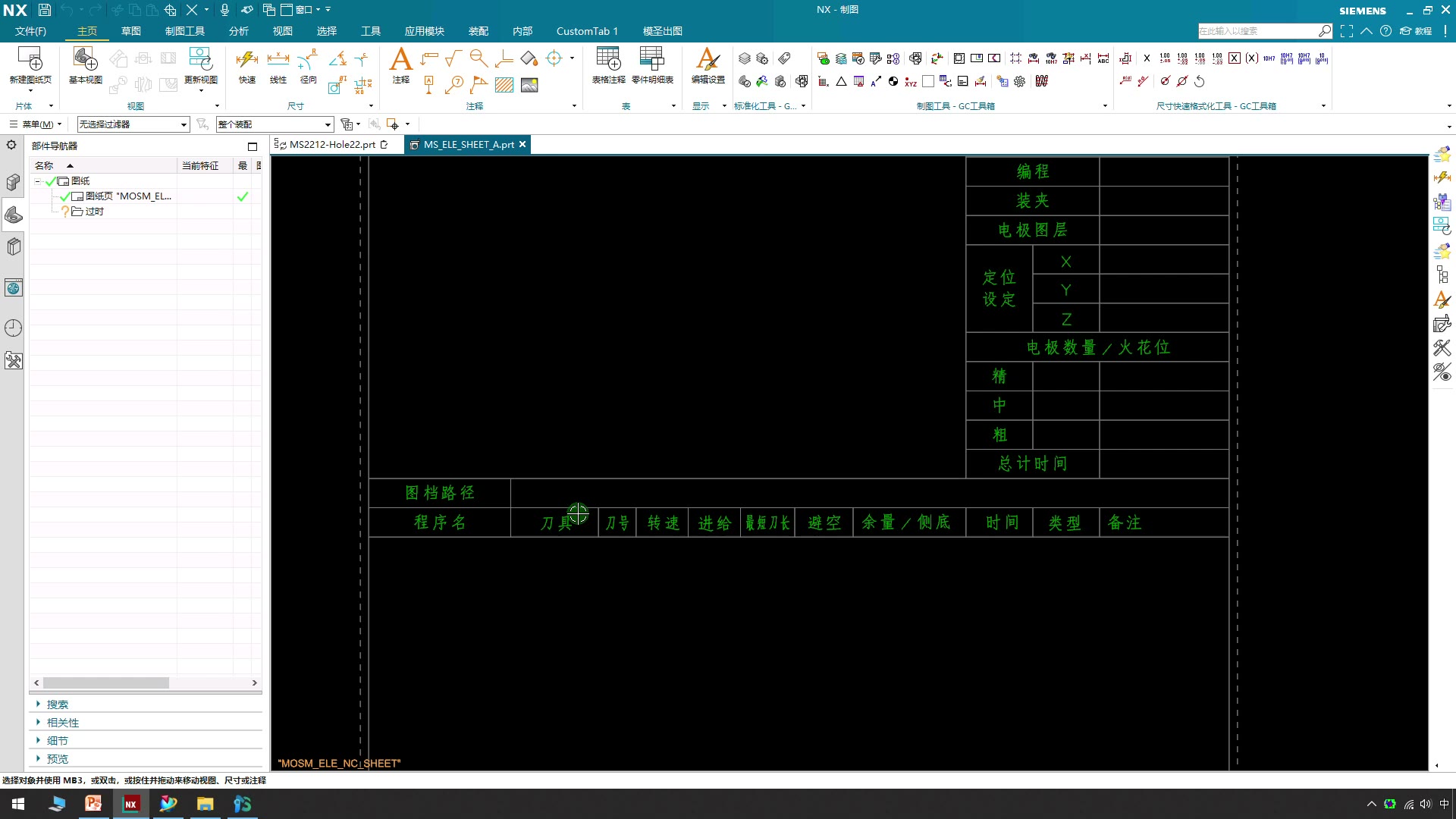Expand the 尺寸 group dropdown arrow
Screen dimensions: 1456x819
(371, 106)
